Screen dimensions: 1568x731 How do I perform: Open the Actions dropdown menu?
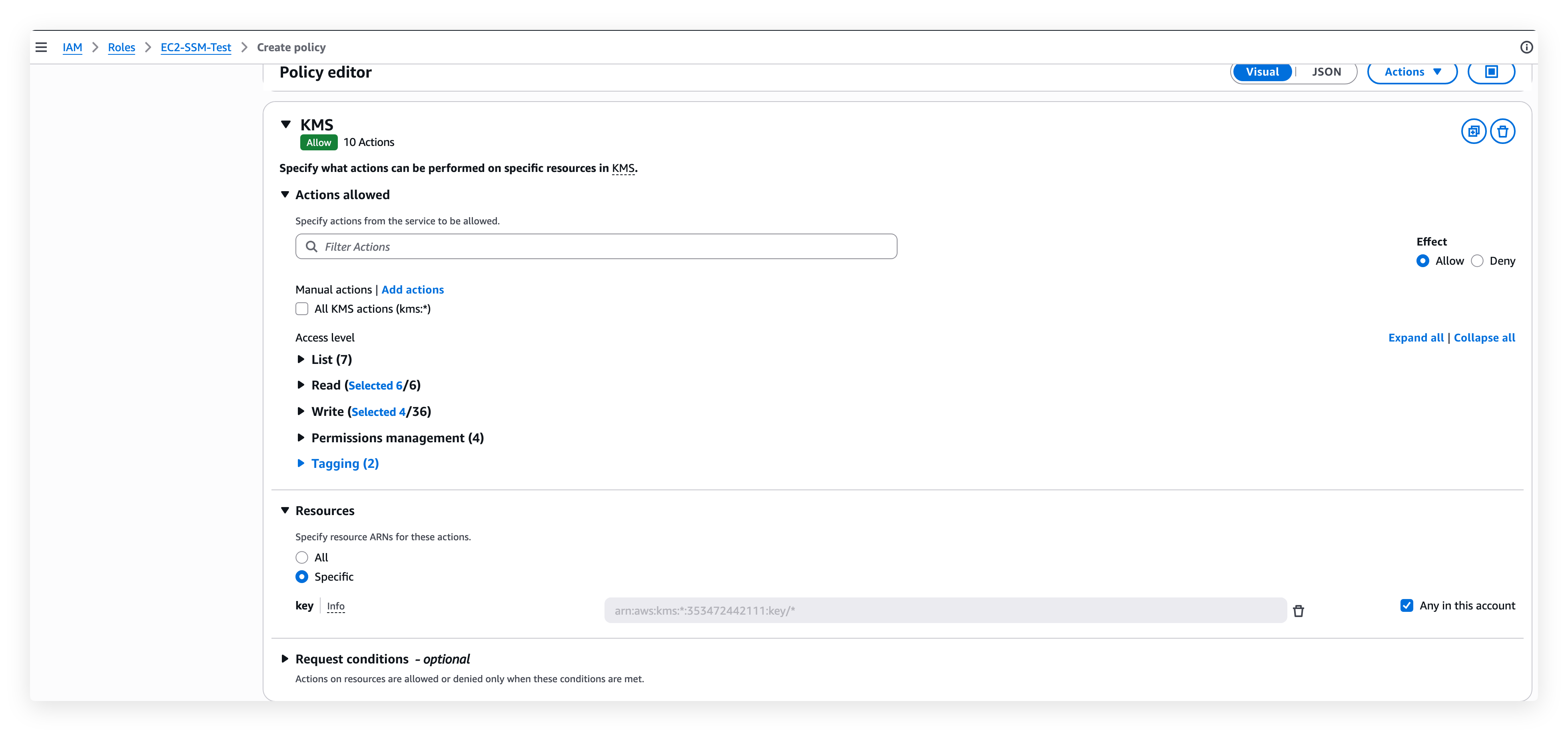(x=1412, y=72)
